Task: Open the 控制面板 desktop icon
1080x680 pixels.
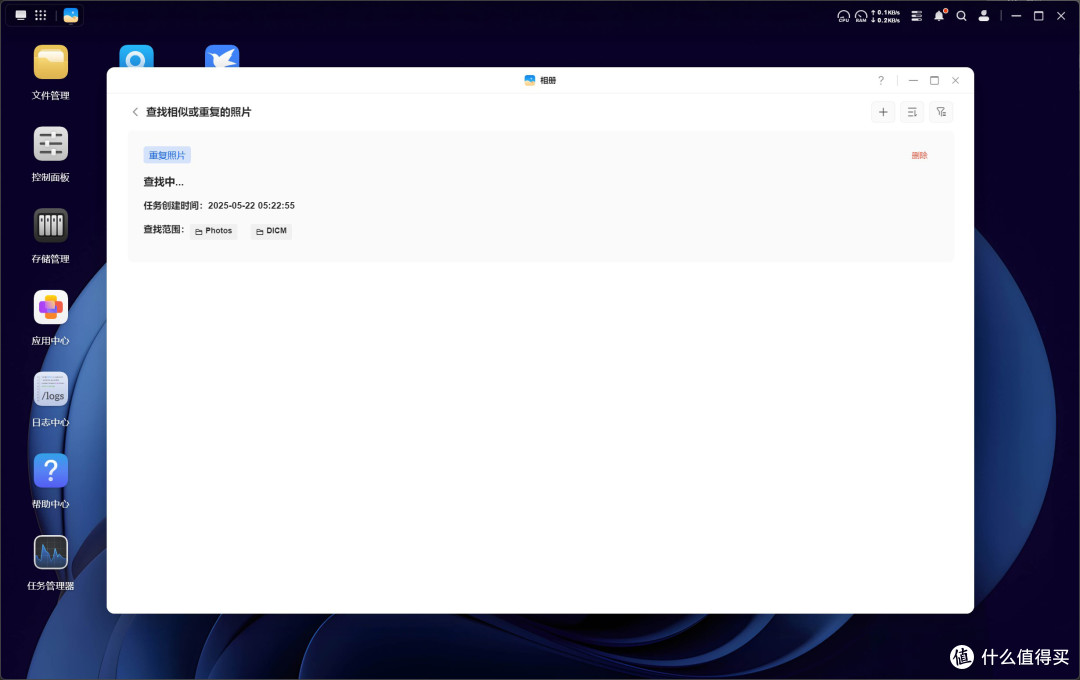Action: (x=50, y=144)
